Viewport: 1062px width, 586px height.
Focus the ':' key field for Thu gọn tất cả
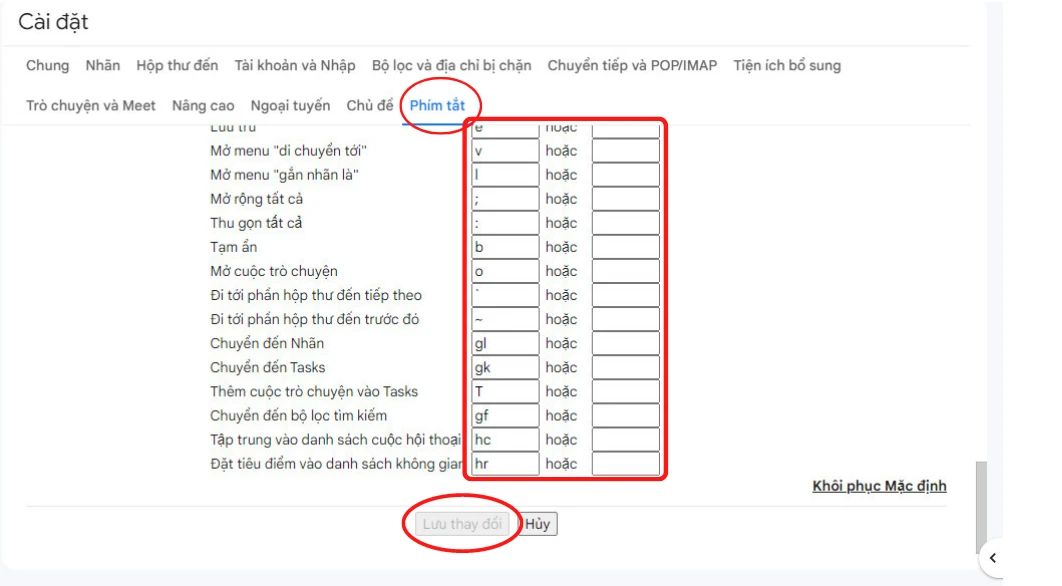coord(505,223)
